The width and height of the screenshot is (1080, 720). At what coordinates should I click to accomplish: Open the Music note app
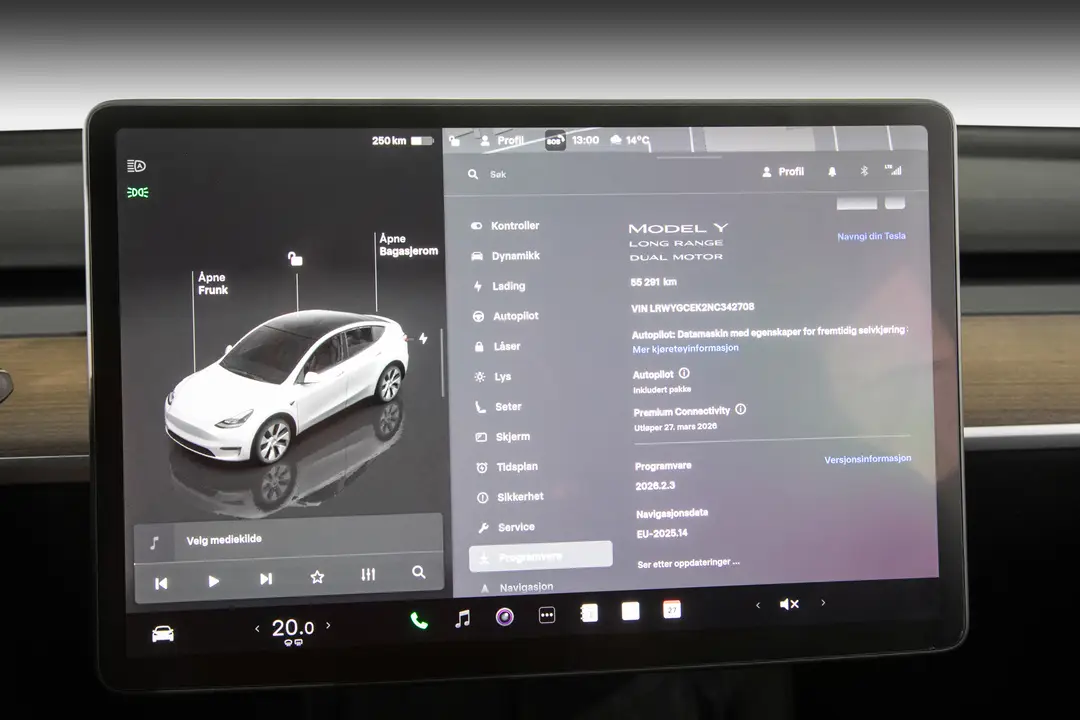[x=463, y=619]
